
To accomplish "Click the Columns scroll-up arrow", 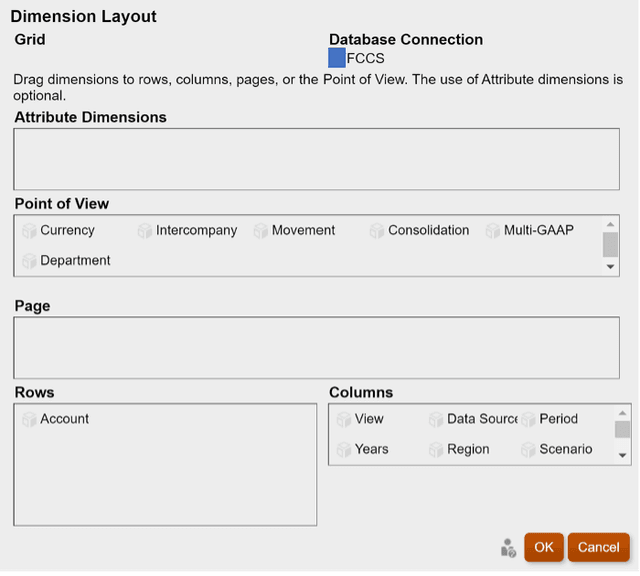I will [622, 413].
